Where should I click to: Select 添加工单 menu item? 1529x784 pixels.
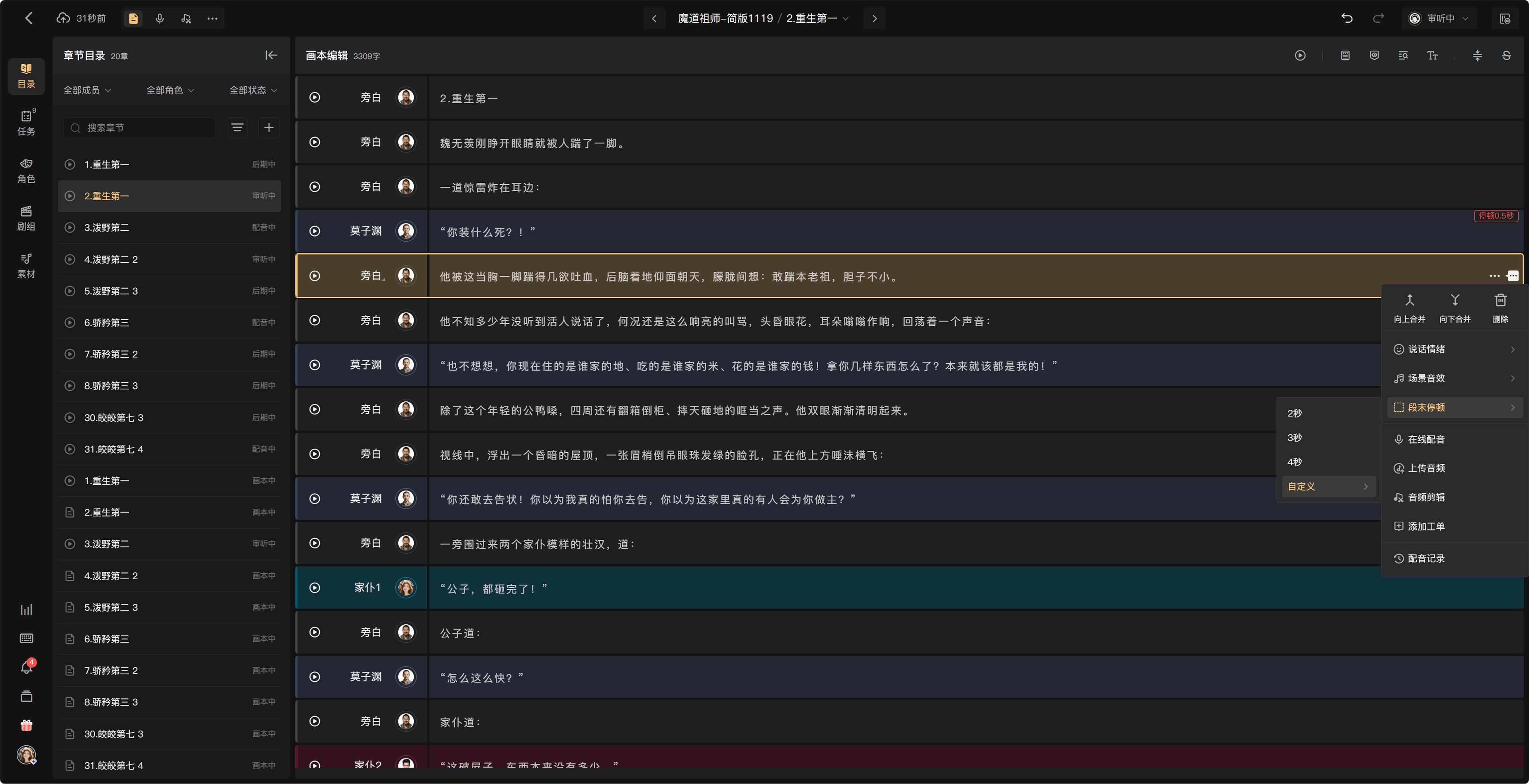point(1455,526)
